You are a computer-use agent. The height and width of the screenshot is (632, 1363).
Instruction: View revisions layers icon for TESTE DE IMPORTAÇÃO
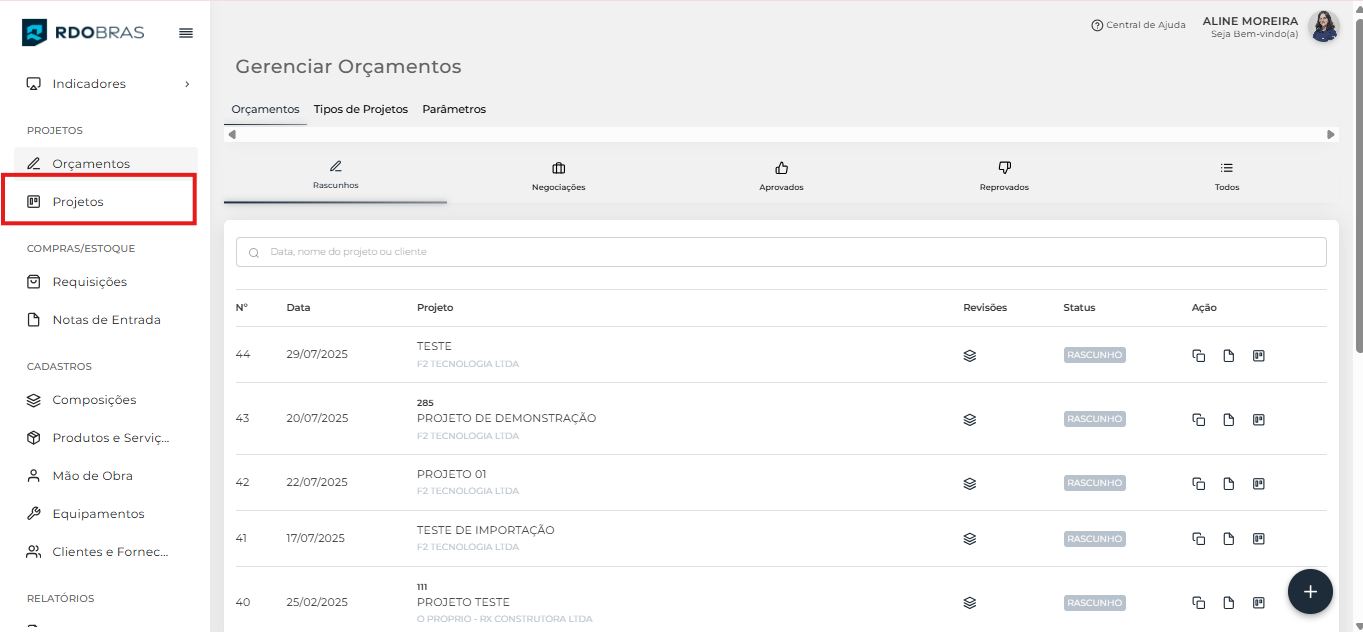(x=969, y=539)
